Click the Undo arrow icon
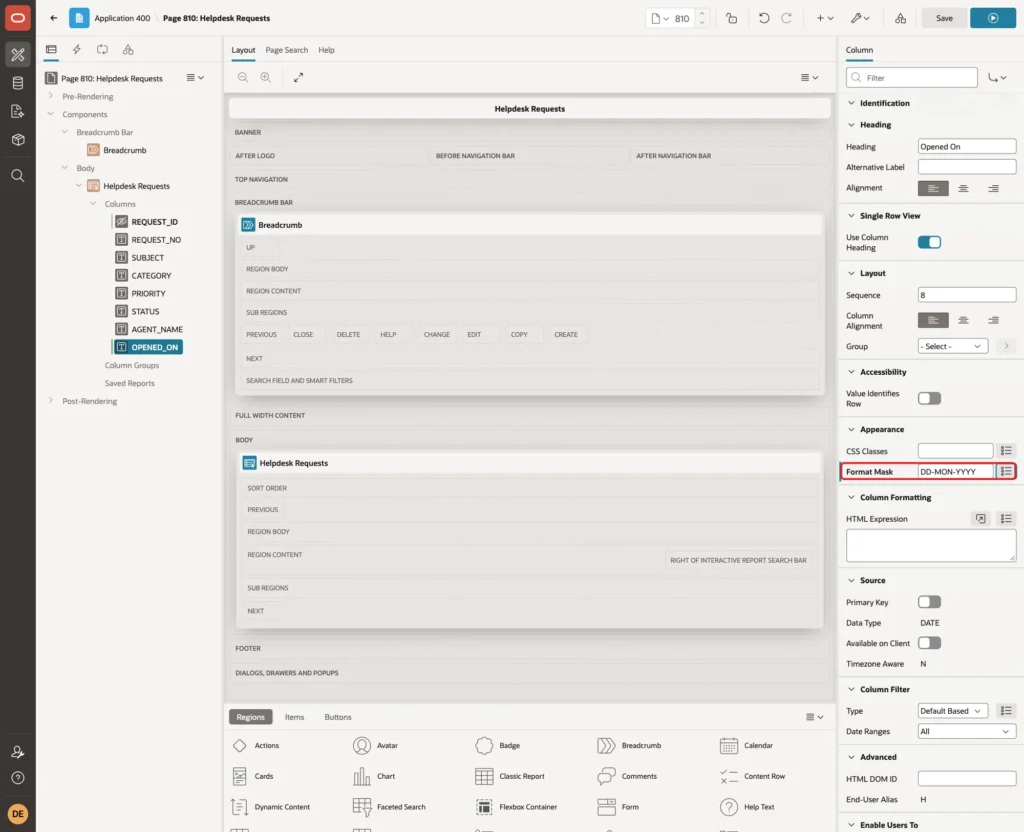Screen dimensions: 1024x832 tap(763, 18)
